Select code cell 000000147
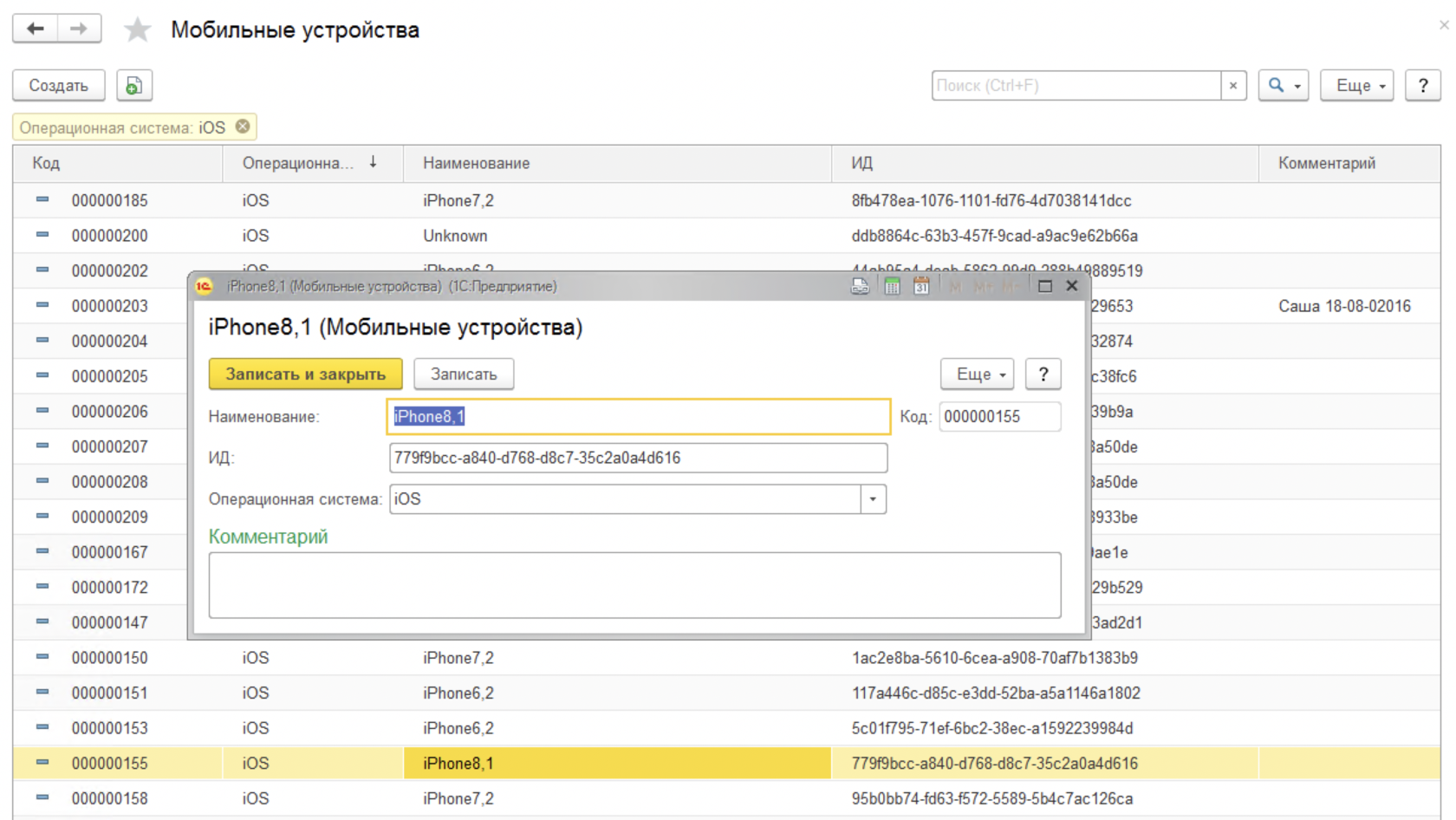Viewport: 1456px width, 820px height. [110, 622]
